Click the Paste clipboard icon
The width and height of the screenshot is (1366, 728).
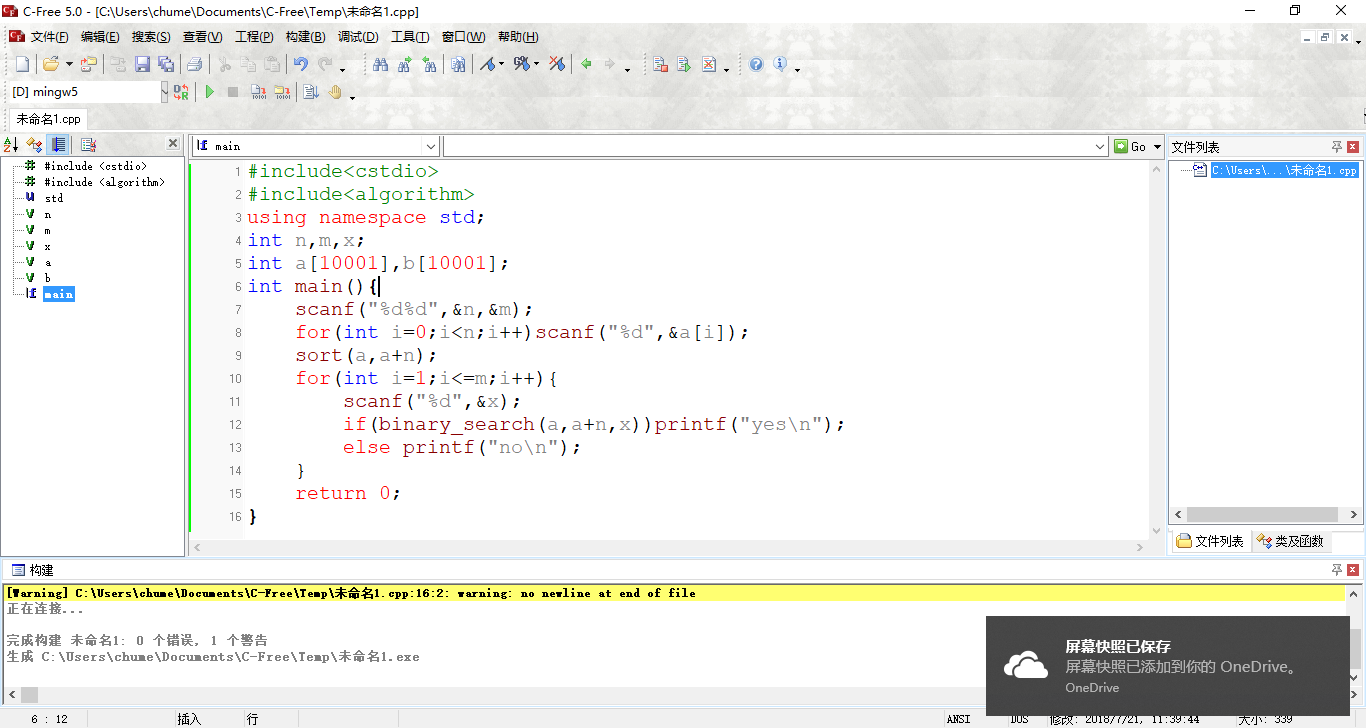[272, 64]
